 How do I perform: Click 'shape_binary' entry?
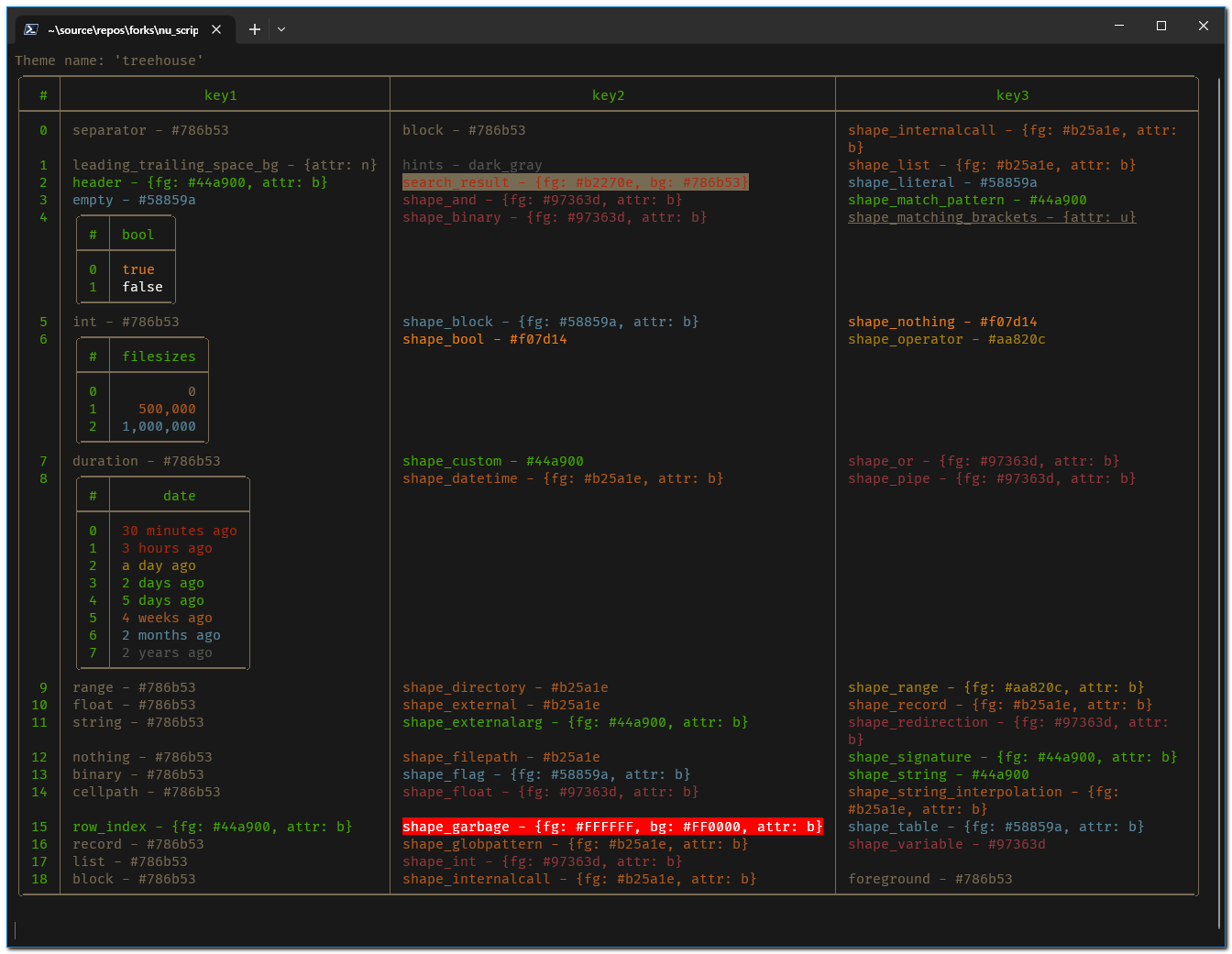[555, 217]
